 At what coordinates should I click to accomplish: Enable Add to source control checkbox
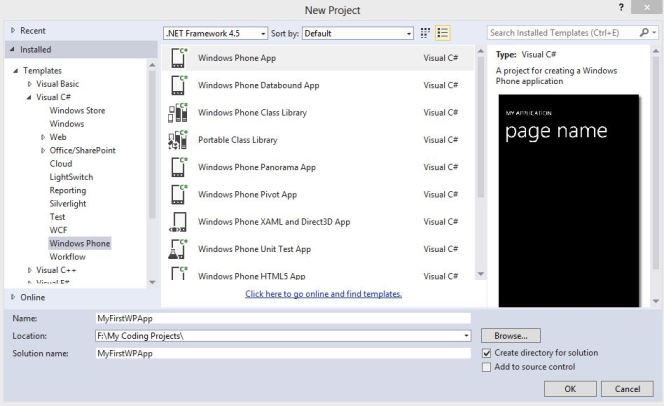point(487,367)
